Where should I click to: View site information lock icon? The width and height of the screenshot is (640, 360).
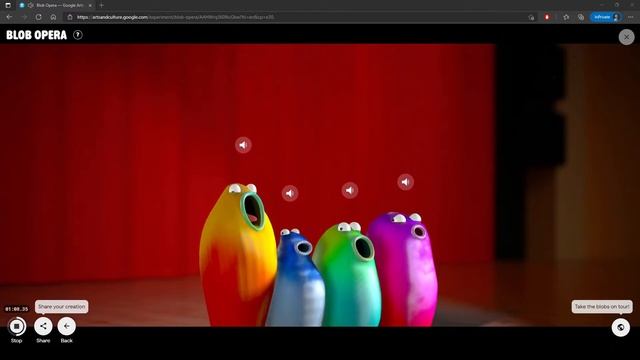click(70, 17)
